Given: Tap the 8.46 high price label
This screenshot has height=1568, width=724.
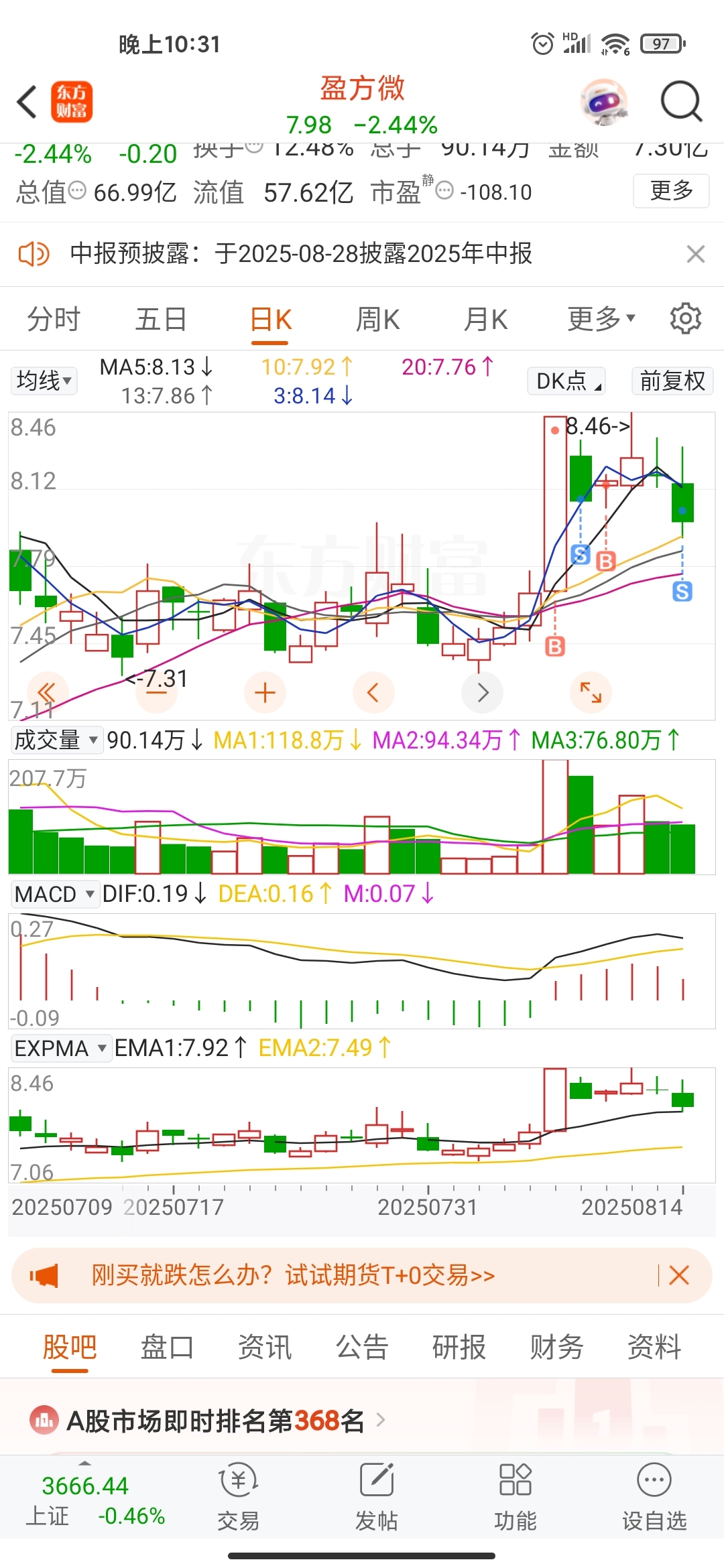Looking at the screenshot, I should [598, 426].
